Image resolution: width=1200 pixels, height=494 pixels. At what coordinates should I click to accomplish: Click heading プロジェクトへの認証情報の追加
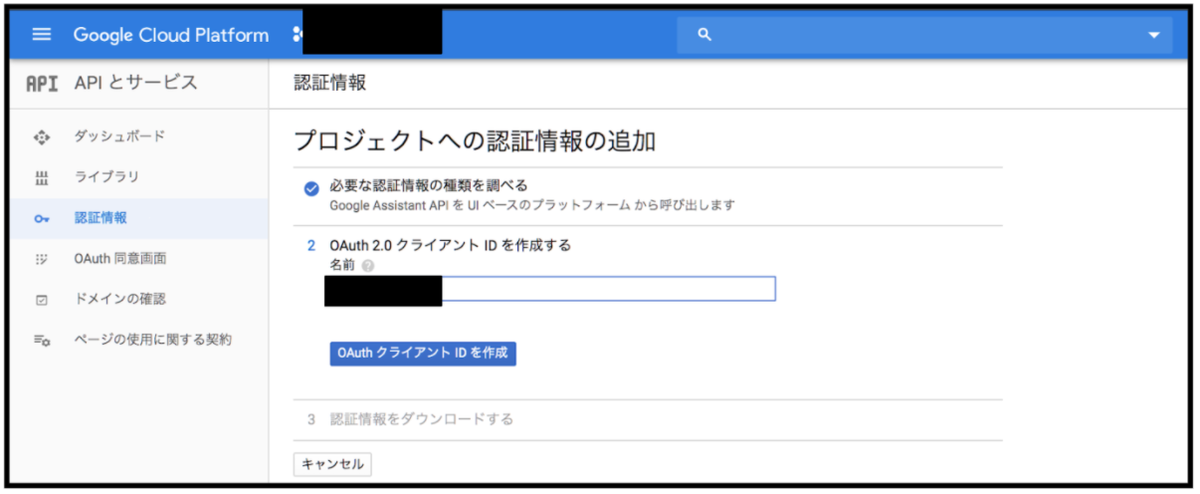point(475,141)
